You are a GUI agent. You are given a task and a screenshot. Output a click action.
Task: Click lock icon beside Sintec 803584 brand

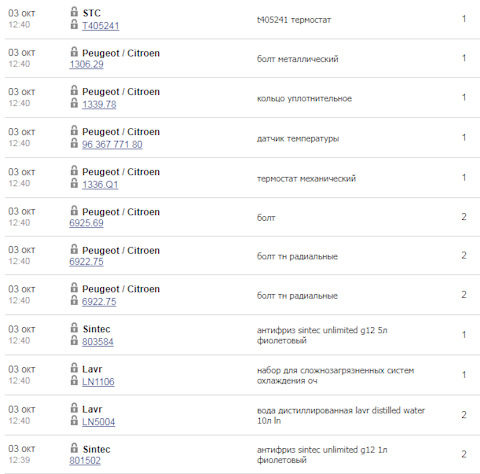pyautogui.click(x=74, y=328)
